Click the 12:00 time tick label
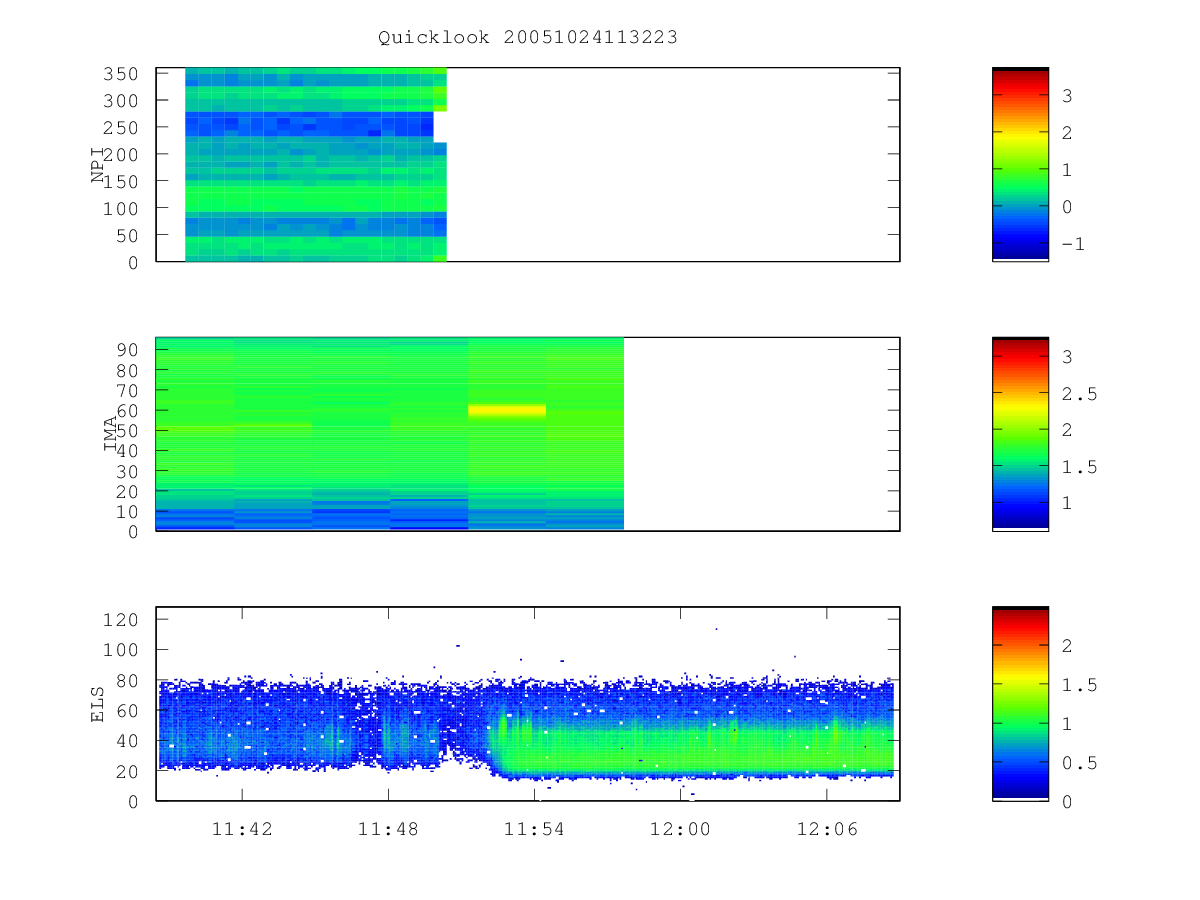Screen dimensions: 1200x900 pos(680,828)
